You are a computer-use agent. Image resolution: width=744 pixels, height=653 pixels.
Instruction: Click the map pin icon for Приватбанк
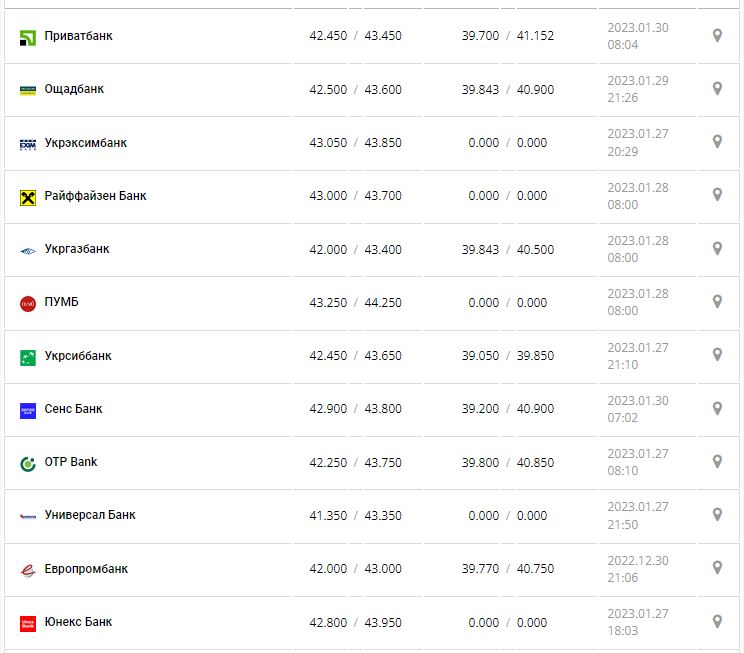coord(717,36)
